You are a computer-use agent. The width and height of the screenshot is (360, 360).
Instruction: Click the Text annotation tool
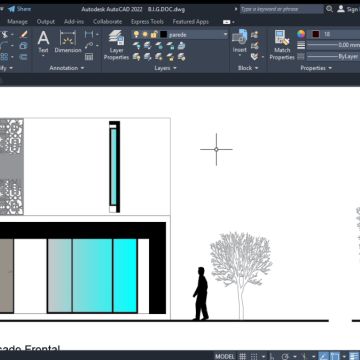click(43, 41)
